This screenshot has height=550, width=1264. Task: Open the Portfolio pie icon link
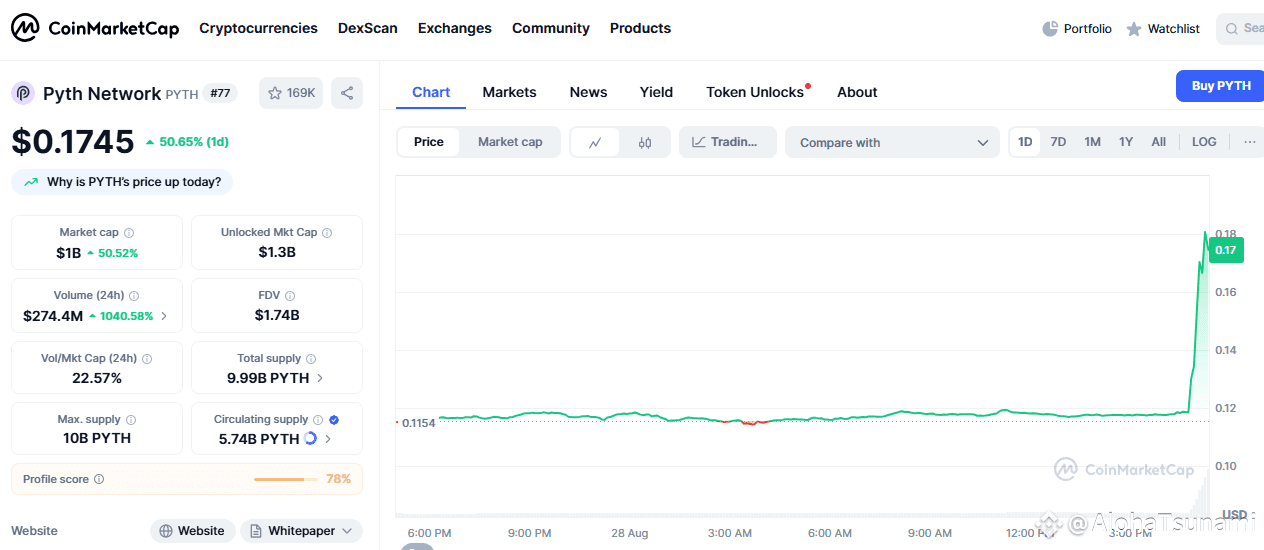[1076, 29]
